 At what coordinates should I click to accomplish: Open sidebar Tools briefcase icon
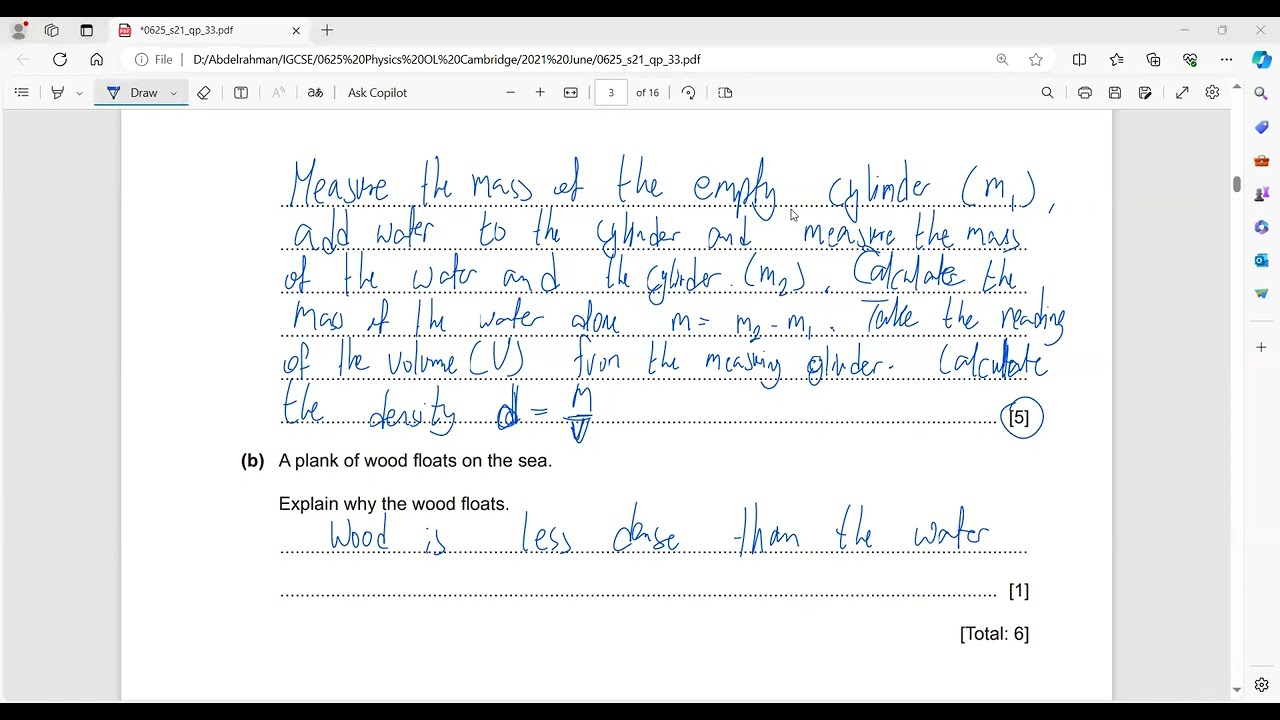(1261, 160)
